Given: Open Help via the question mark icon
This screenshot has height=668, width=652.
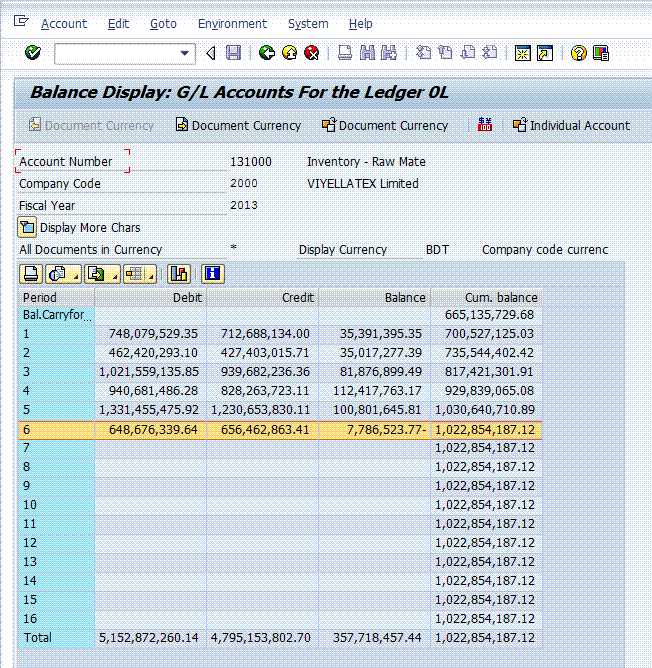Looking at the screenshot, I should [x=578, y=53].
